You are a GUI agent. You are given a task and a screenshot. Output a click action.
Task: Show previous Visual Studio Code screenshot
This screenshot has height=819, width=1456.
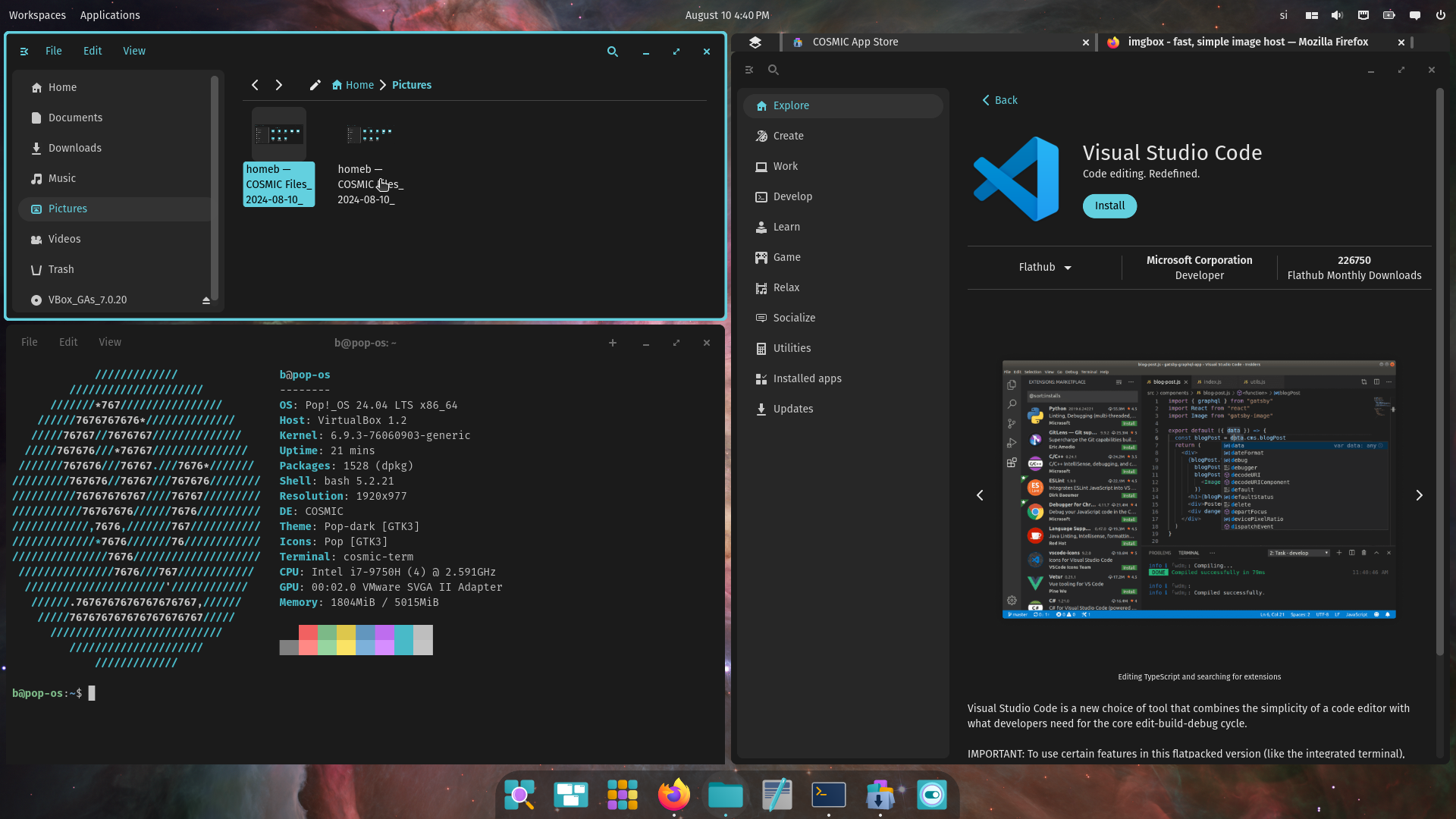click(x=980, y=495)
